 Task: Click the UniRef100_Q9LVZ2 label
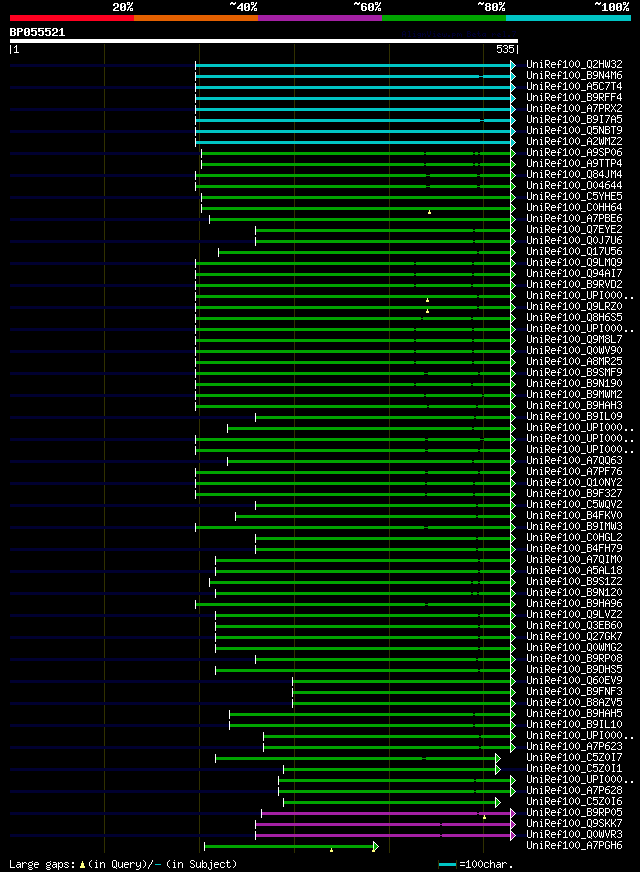[x=574, y=615]
